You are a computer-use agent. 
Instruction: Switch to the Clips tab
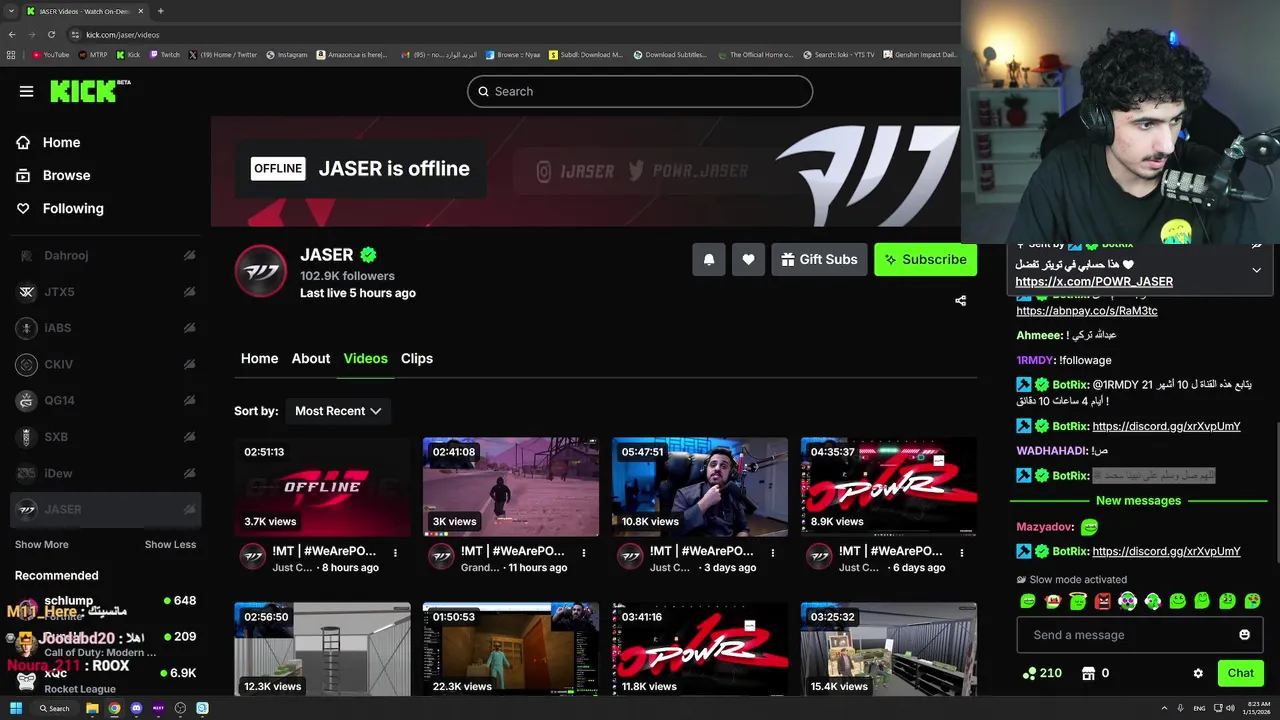417,358
